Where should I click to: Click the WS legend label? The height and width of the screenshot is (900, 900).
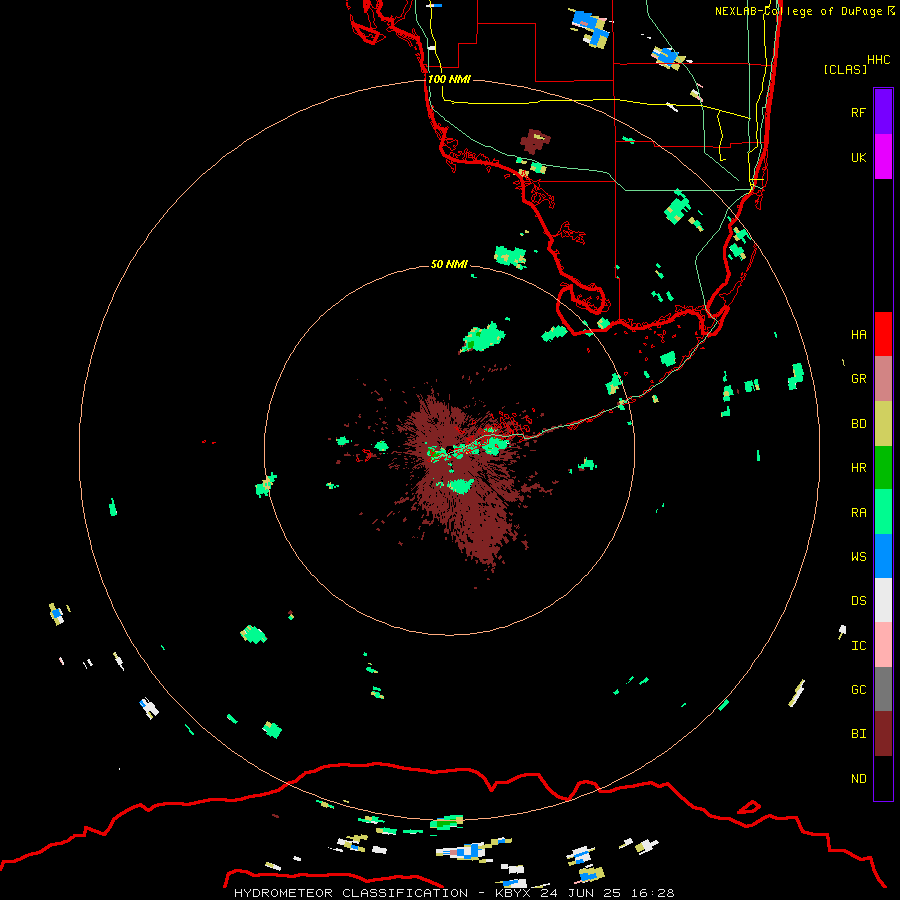[858, 557]
